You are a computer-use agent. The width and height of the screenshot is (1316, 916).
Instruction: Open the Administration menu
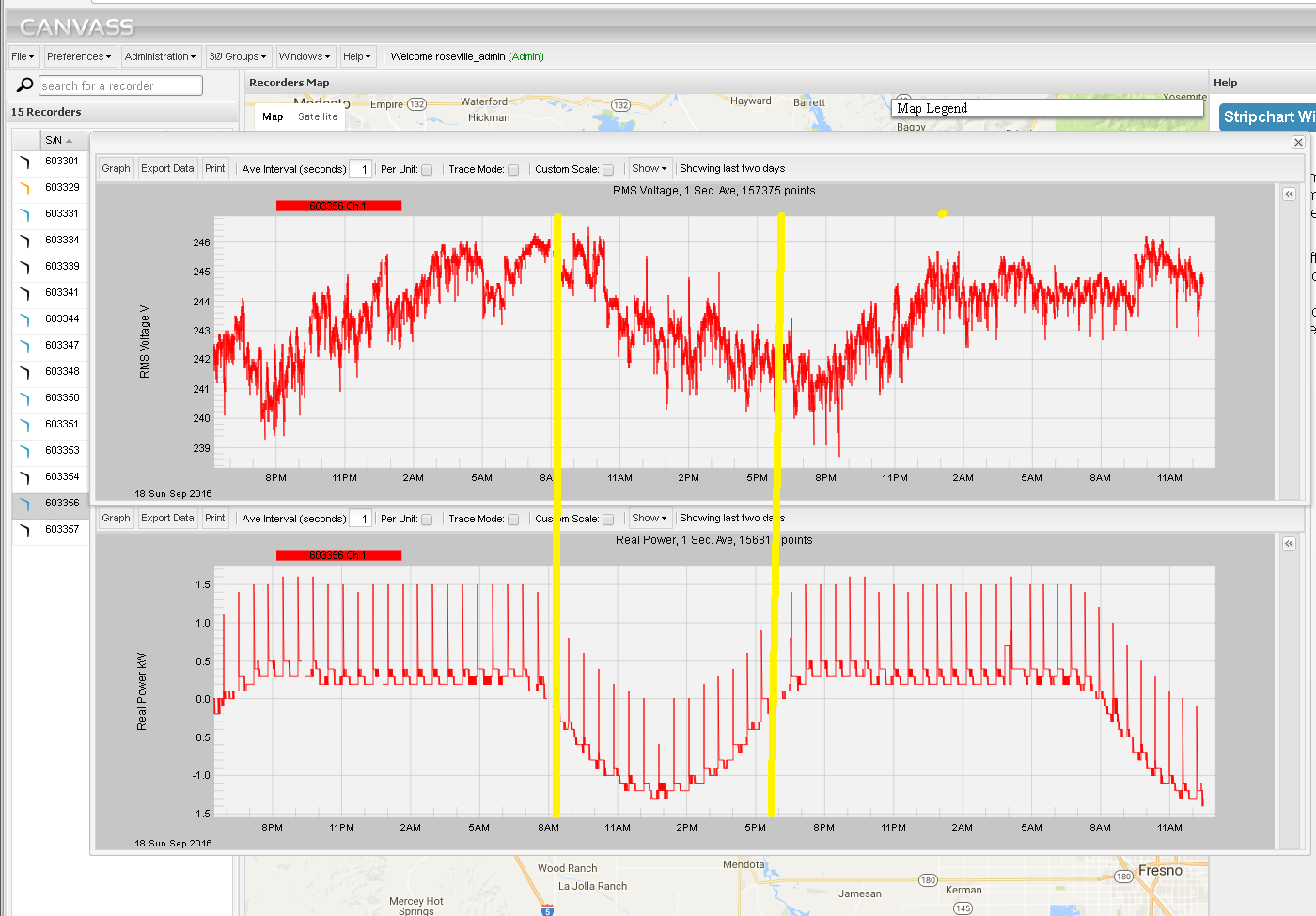click(161, 56)
